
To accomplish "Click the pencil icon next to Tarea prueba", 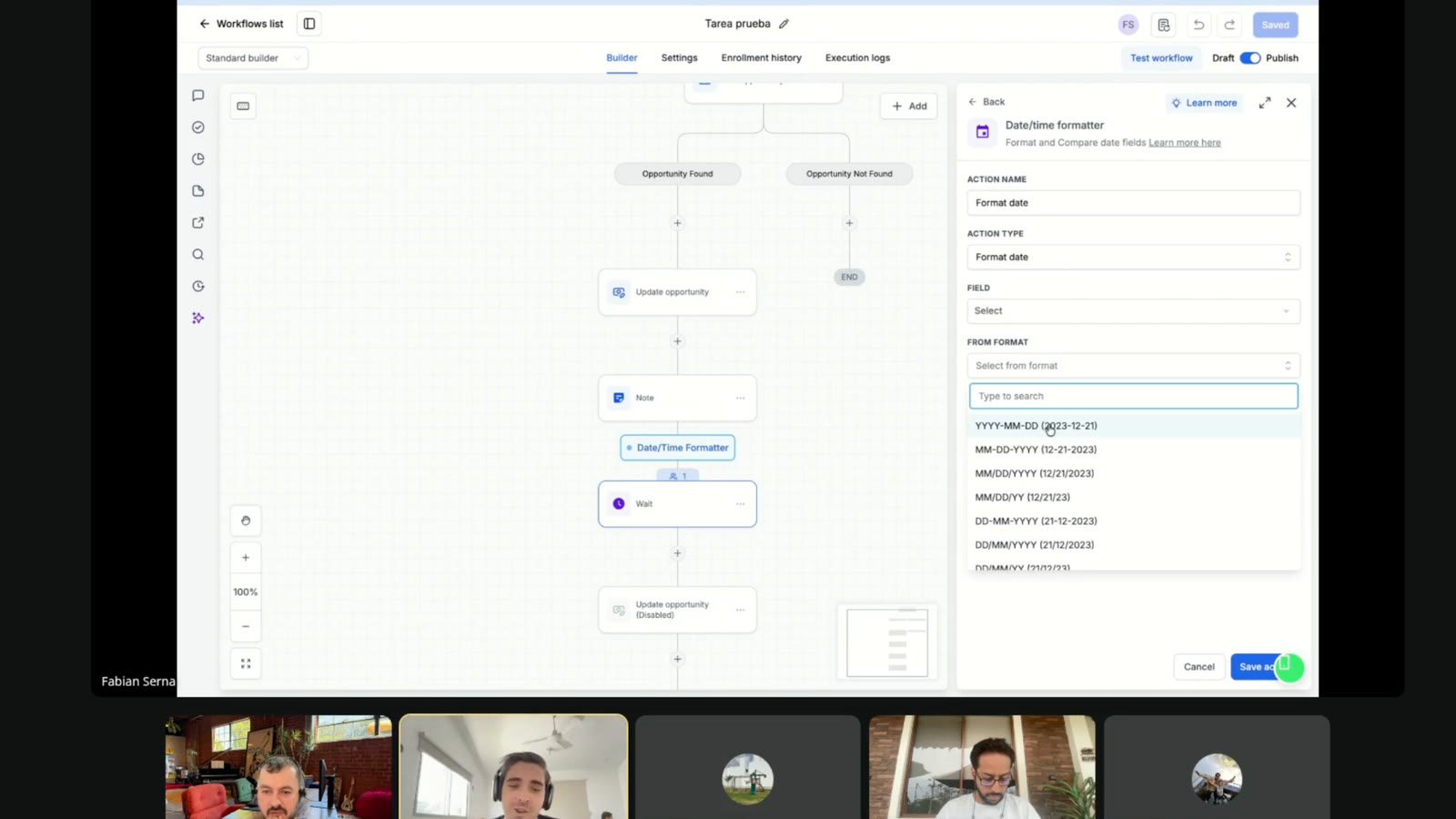I will (x=784, y=24).
